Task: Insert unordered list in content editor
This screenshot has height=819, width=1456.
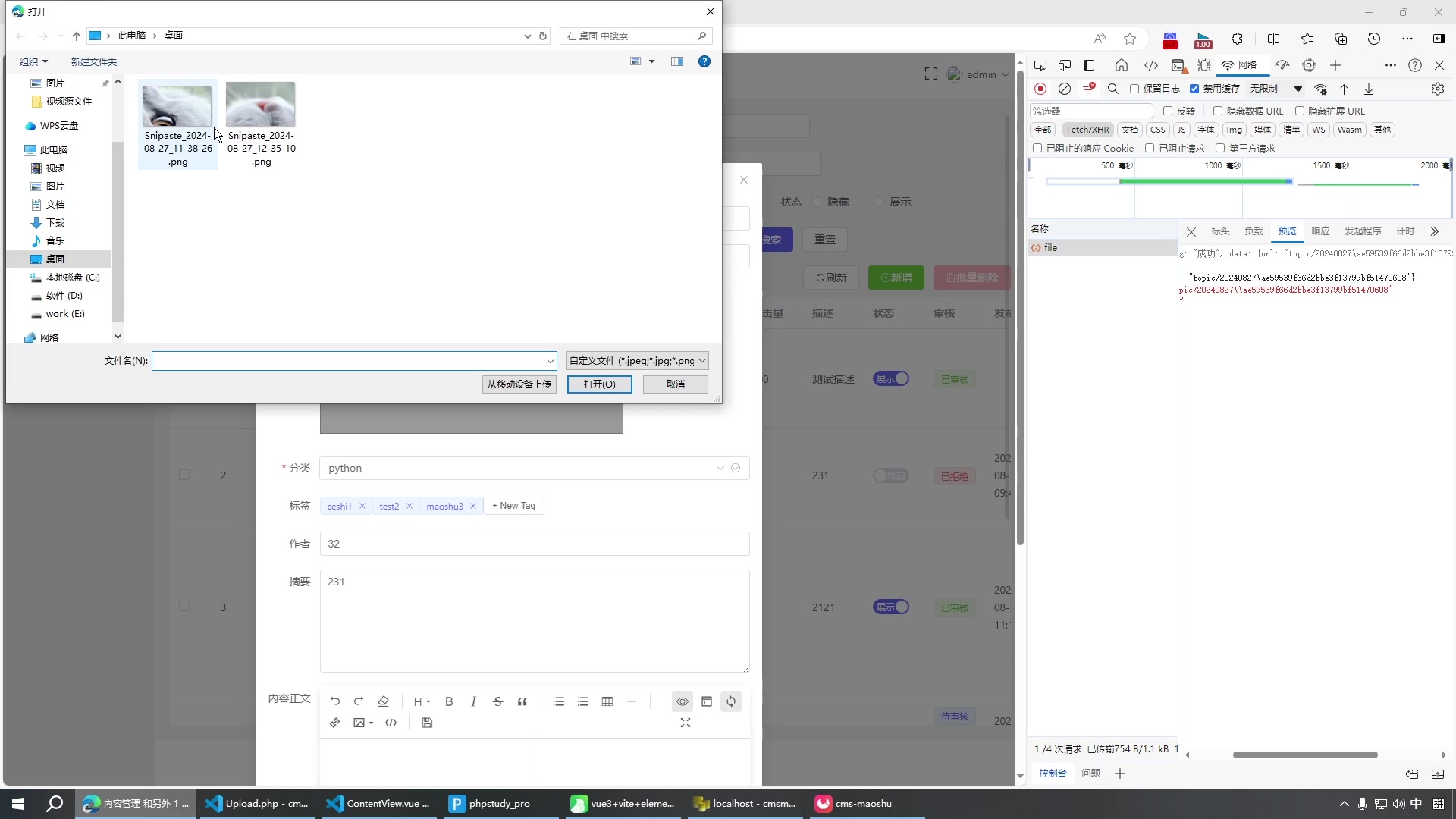Action: [x=559, y=701]
